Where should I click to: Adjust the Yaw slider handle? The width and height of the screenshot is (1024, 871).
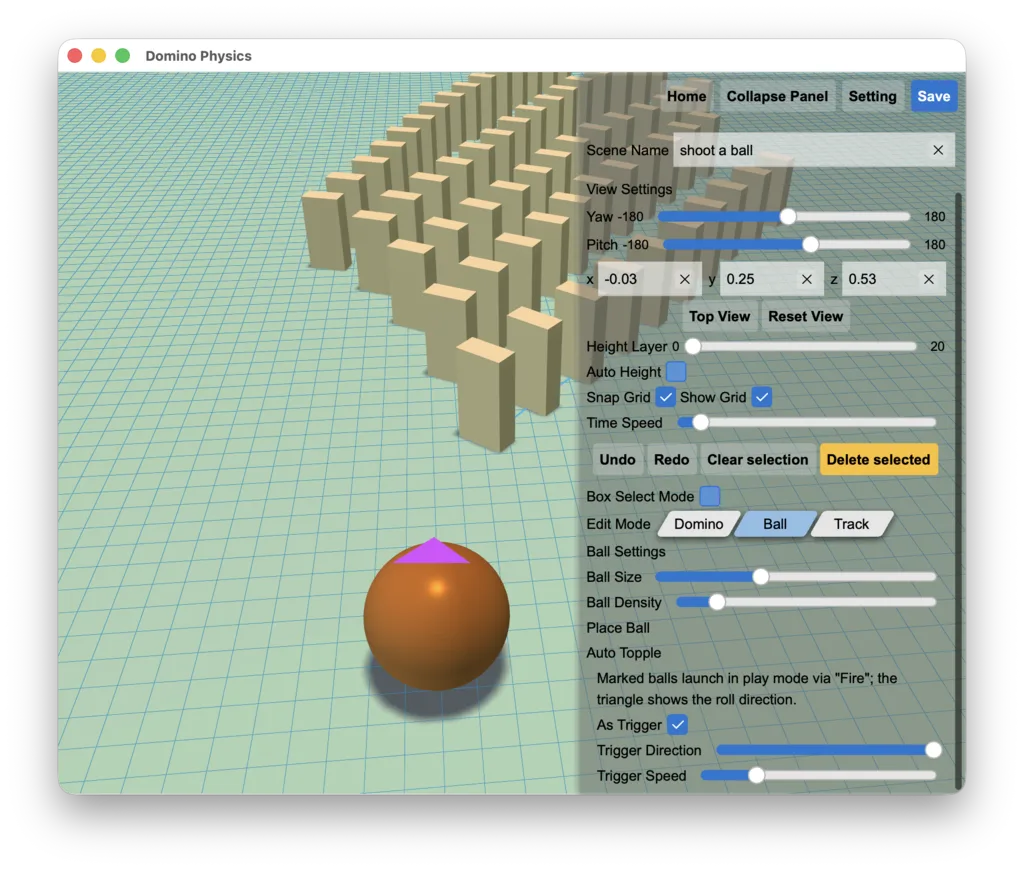click(788, 217)
